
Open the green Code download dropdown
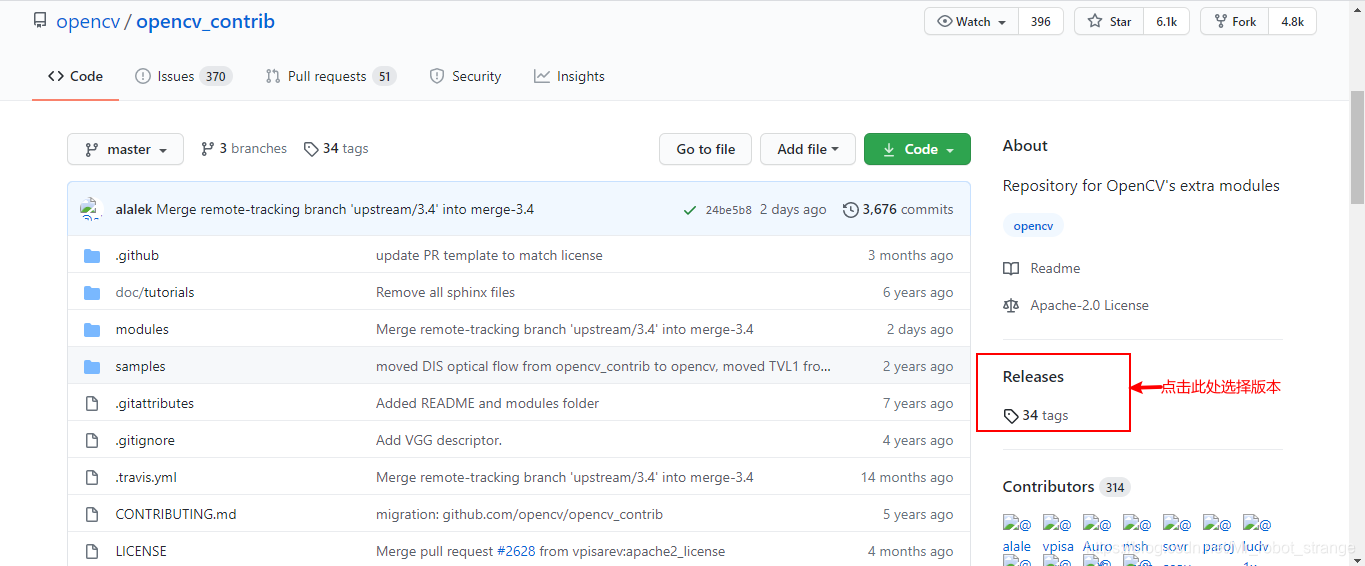point(917,149)
